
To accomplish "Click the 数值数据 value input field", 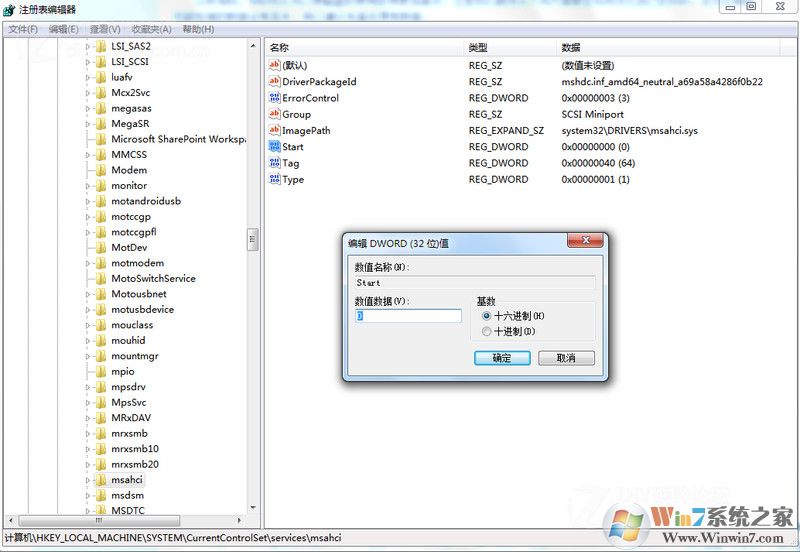I will click(408, 316).
